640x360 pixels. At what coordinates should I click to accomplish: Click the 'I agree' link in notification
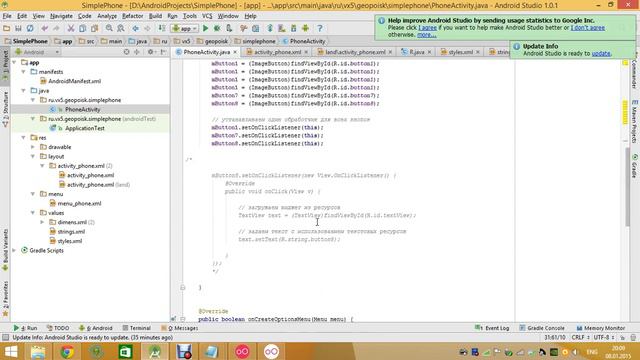pos(427,28)
